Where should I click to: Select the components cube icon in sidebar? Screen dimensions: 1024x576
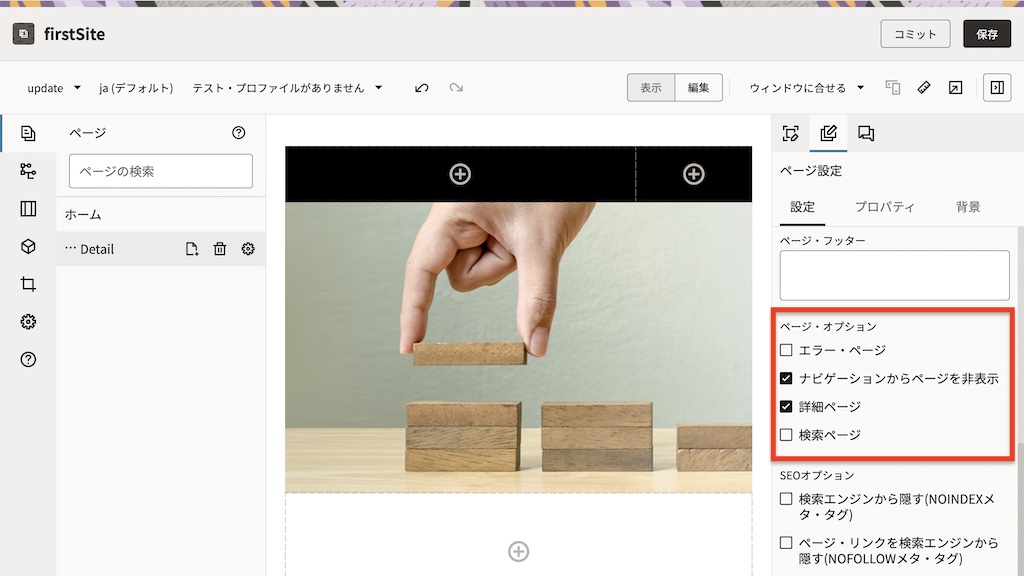[28, 246]
